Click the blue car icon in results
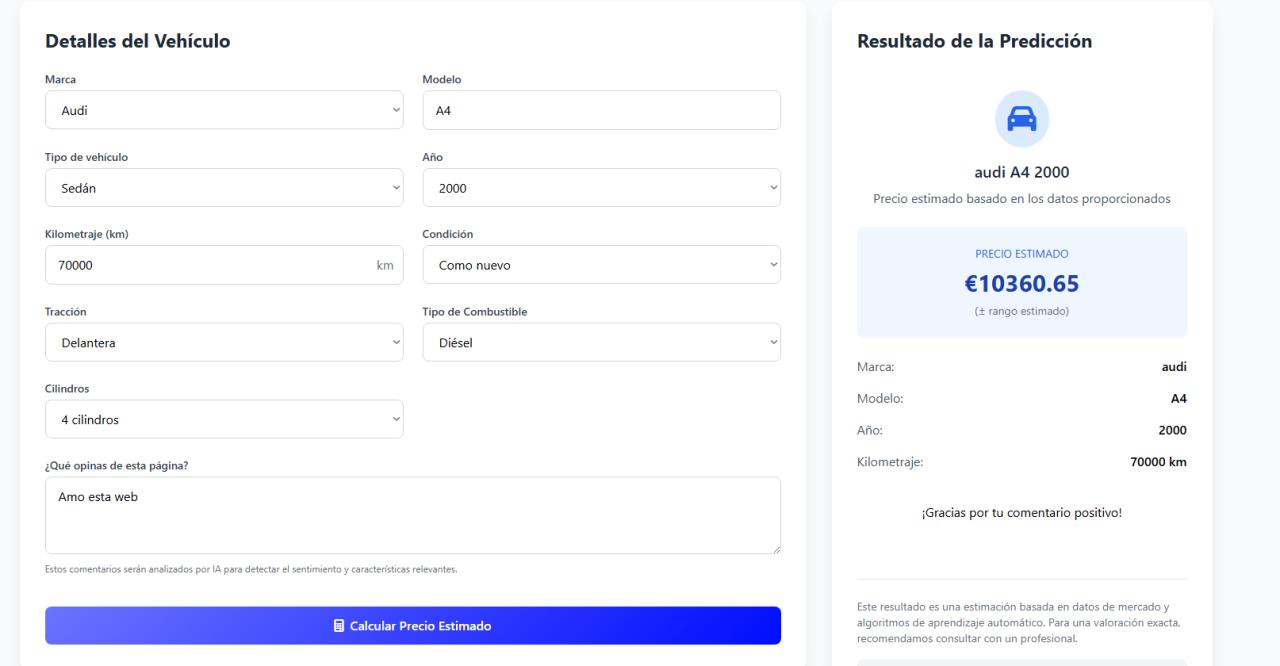This screenshot has height=666, width=1280. point(1021,119)
